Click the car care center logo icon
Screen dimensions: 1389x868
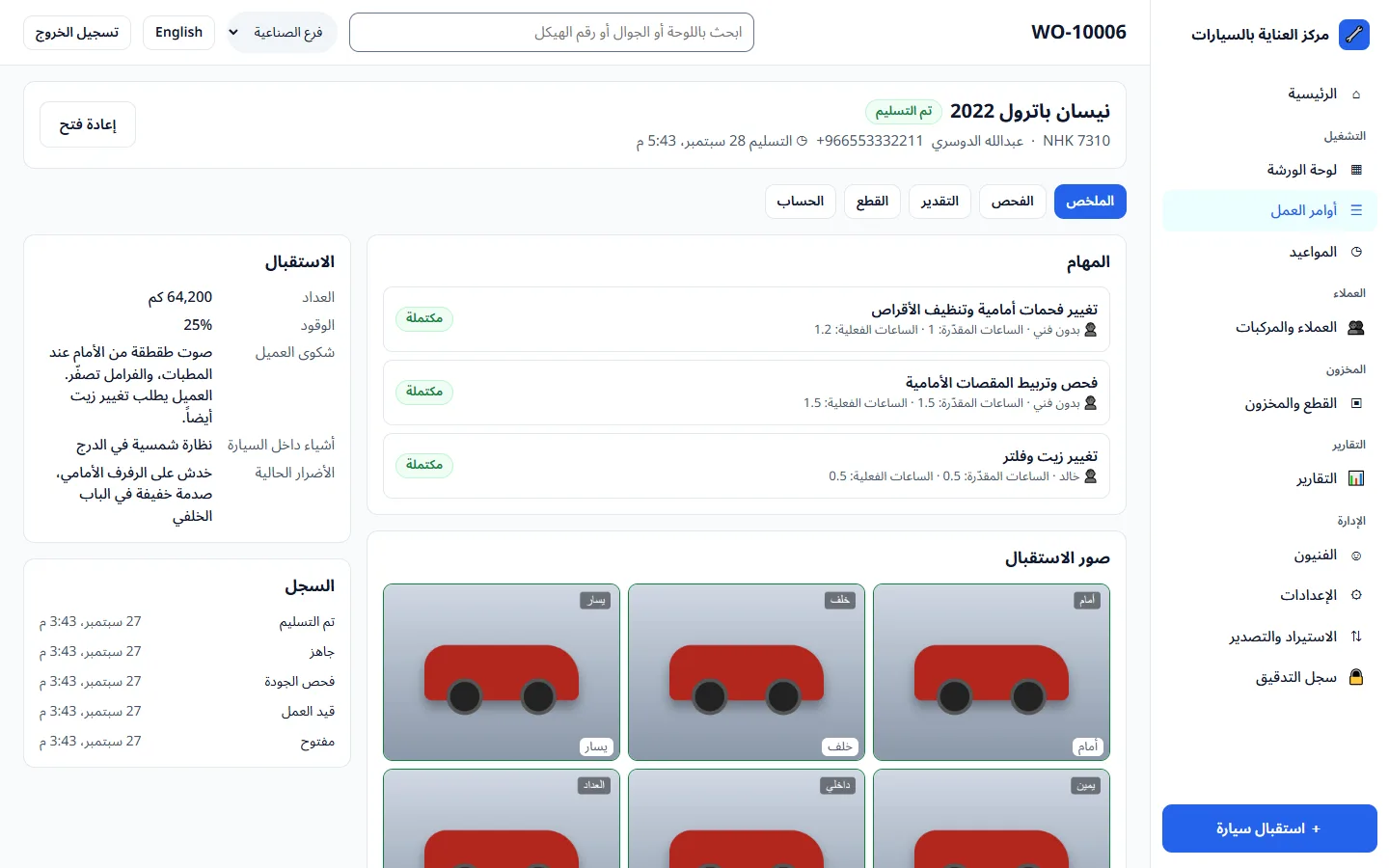(x=1354, y=35)
